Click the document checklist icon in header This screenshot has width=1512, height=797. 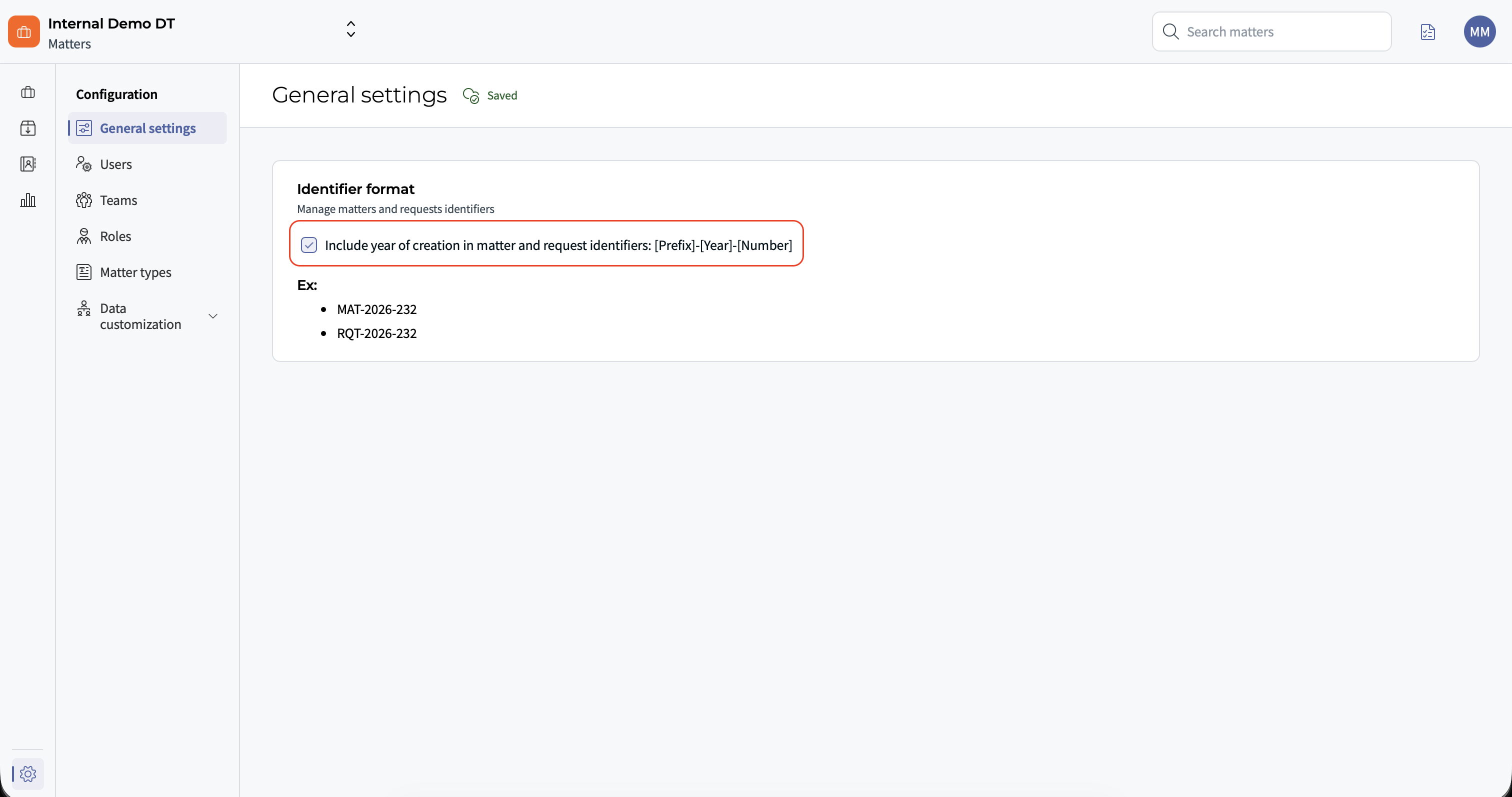1427,31
